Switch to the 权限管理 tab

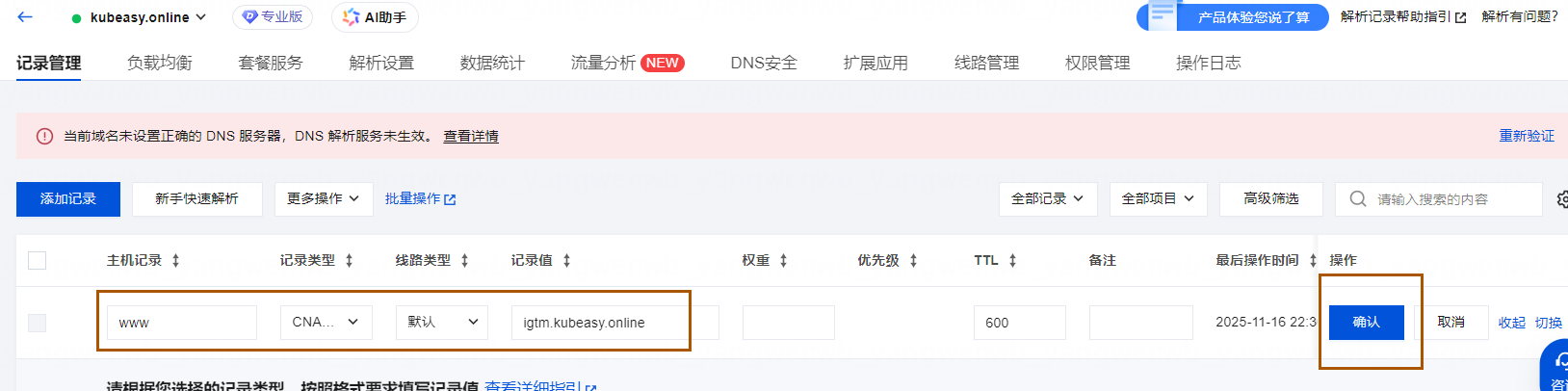pyautogui.click(x=1097, y=63)
